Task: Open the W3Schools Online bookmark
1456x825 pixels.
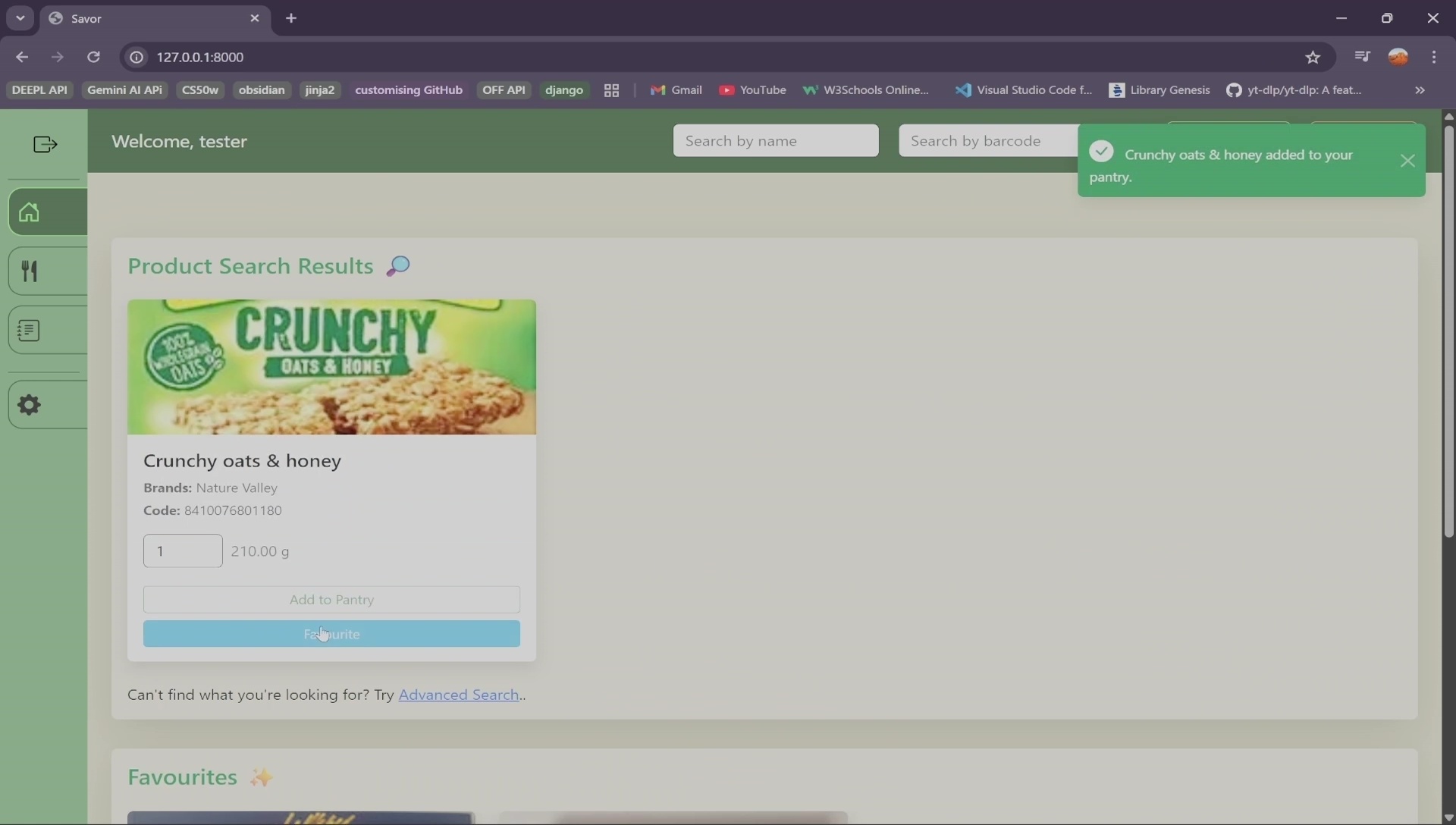Action: [866, 89]
